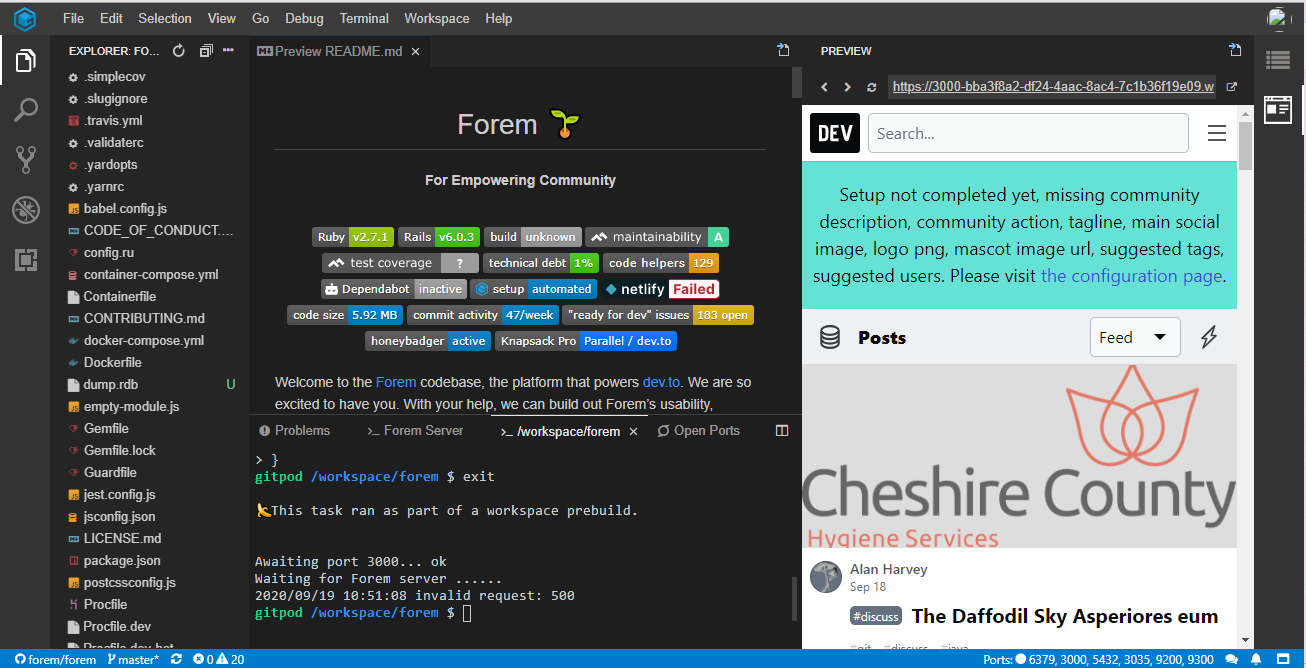Screen dimensions: 1306x668
Task: Collapse all folders in the Explorer
Action: (206, 51)
